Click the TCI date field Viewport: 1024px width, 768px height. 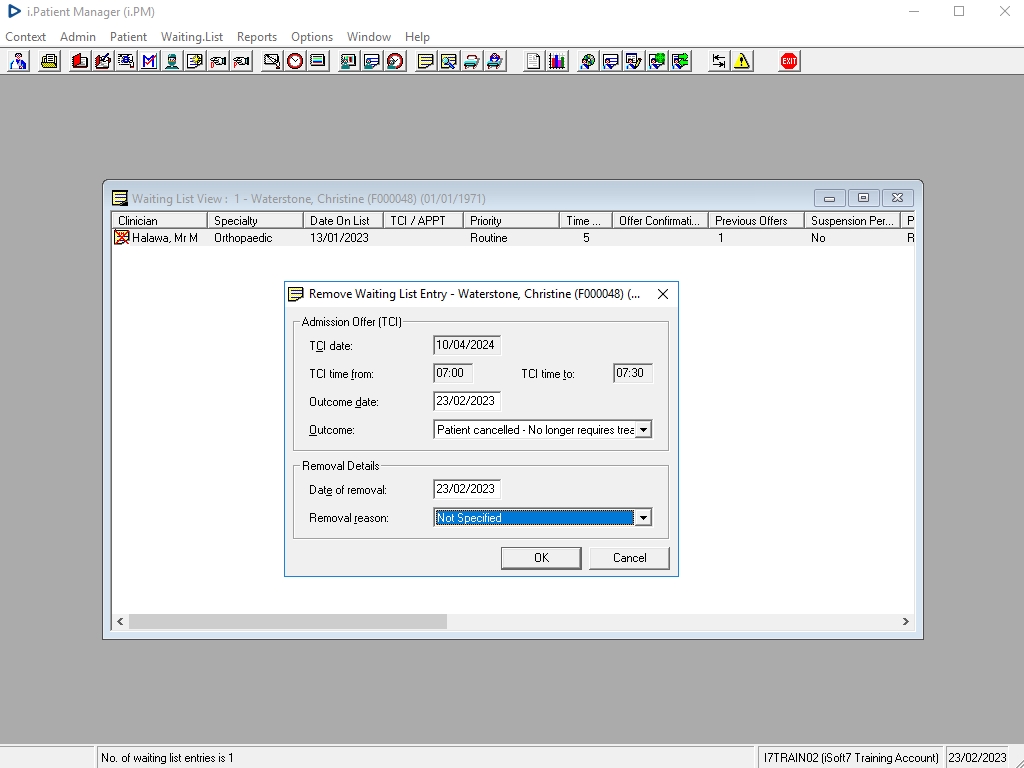tap(466, 345)
